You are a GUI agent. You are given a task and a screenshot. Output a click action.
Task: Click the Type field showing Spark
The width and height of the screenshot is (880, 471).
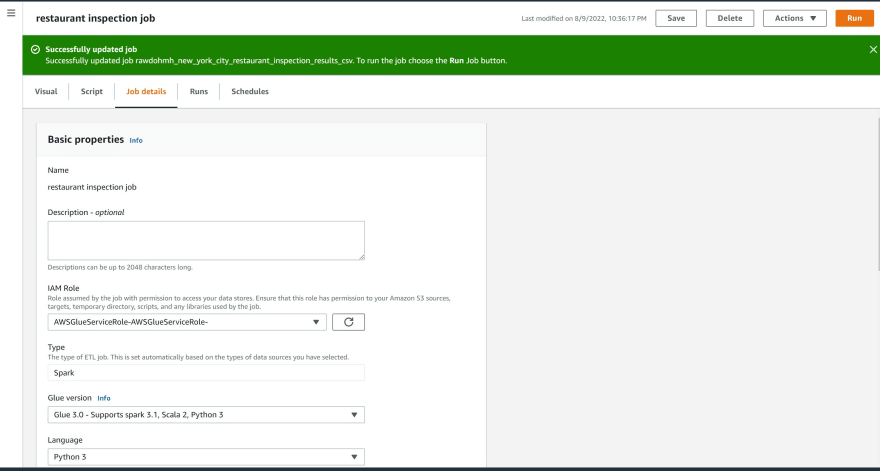[x=206, y=373]
